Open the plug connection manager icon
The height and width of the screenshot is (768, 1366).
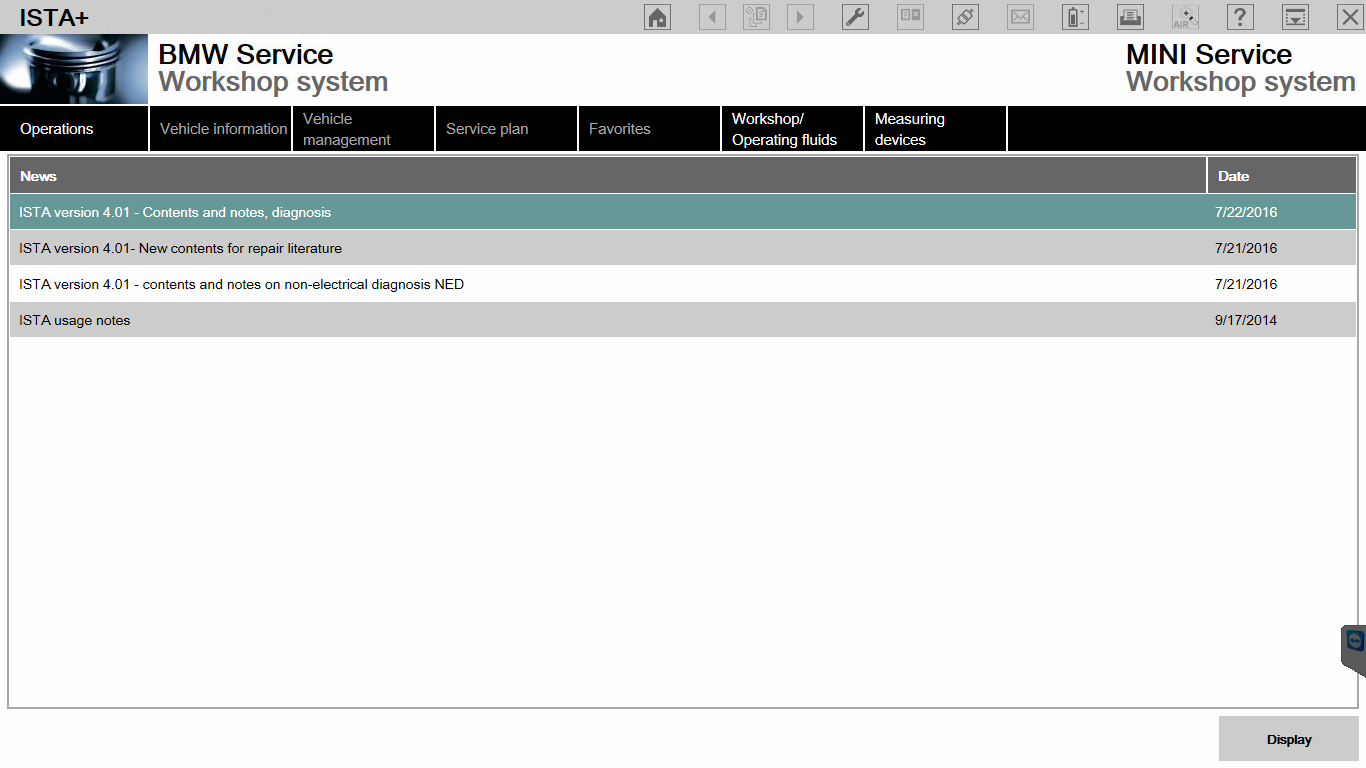(965, 17)
